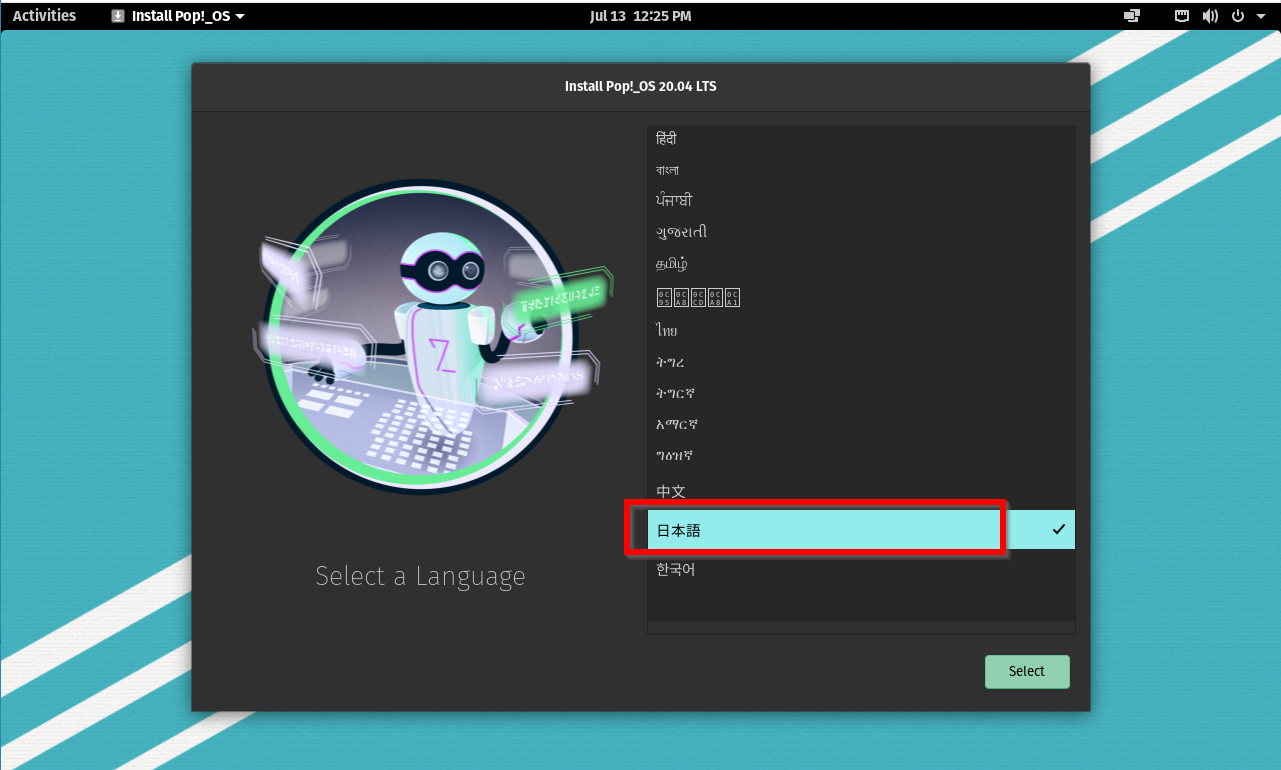This screenshot has width=1281, height=770.
Task: Click the checkmark on the 日本語 row
Action: click(x=1059, y=530)
